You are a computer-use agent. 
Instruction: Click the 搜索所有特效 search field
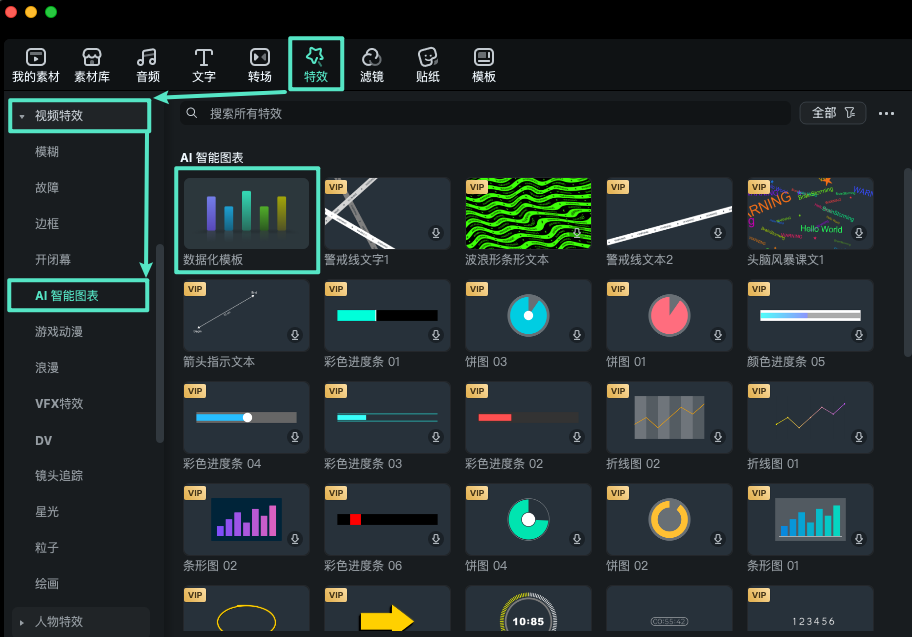[x=485, y=113]
